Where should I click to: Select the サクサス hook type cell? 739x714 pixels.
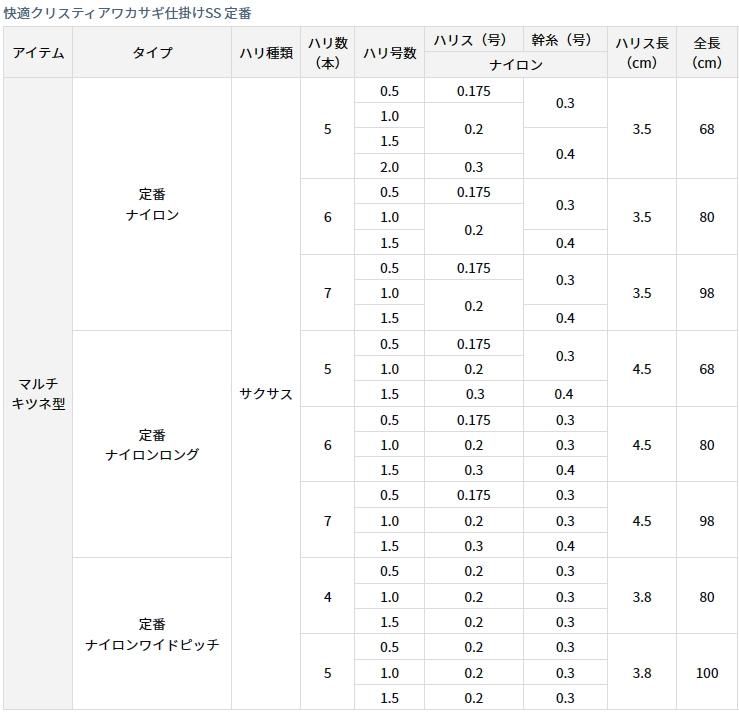266,394
